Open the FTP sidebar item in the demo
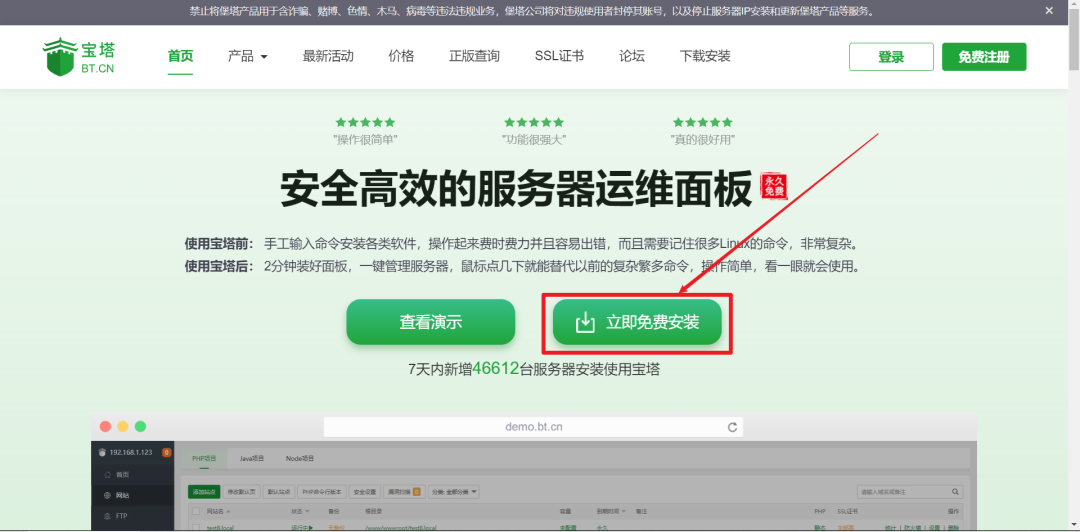The width and height of the screenshot is (1080, 532). 132,516
